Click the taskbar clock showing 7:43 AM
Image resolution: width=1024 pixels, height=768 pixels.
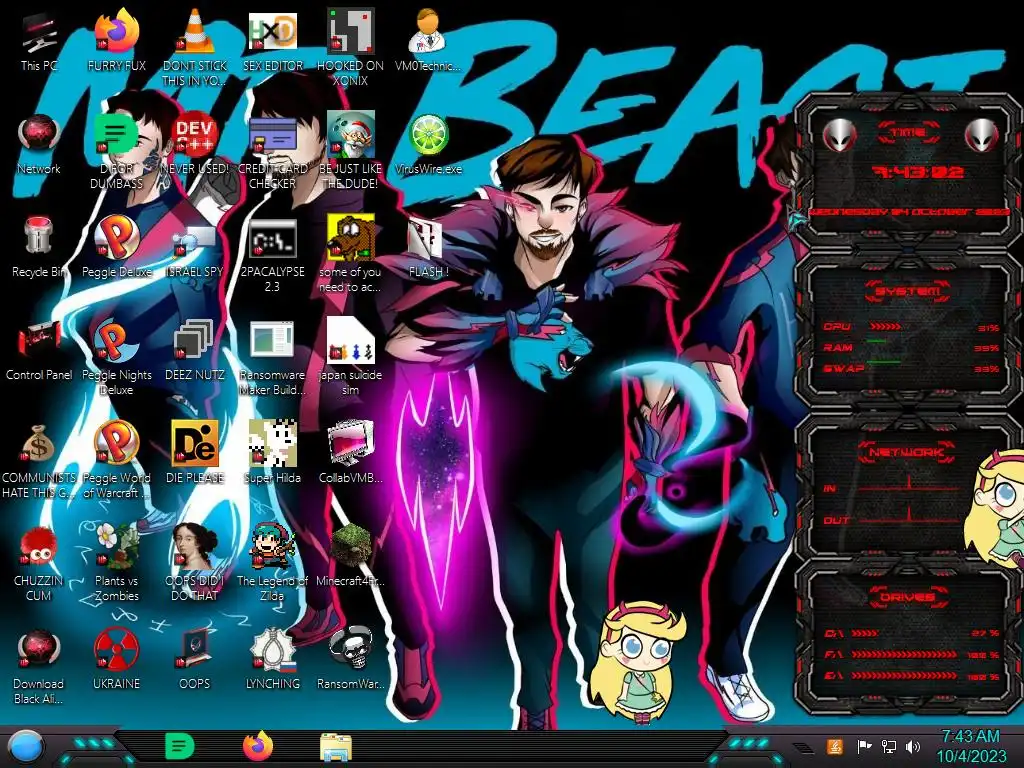[x=971, y=746]
